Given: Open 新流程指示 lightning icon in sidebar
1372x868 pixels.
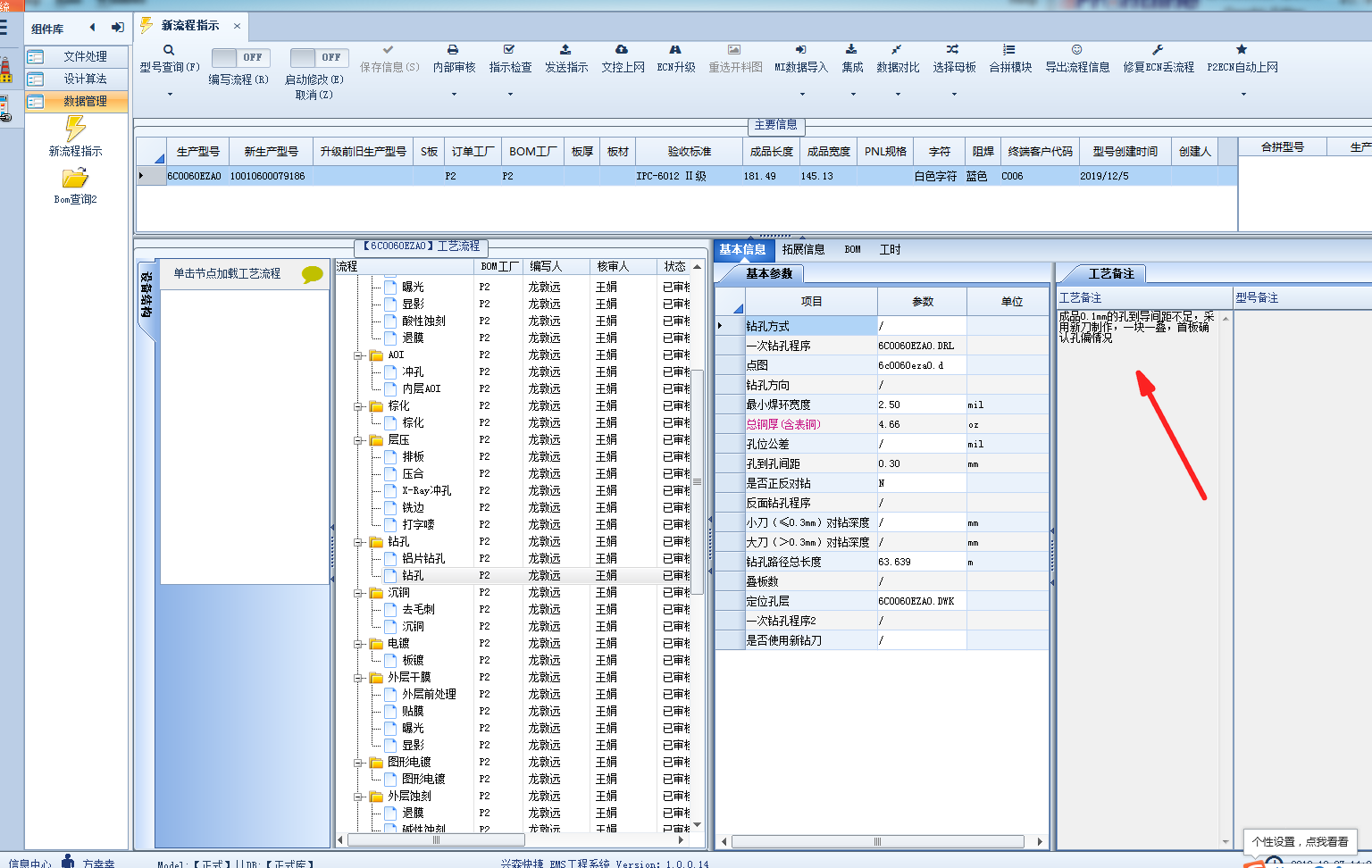Looking at the screenshot, I should pos(76,129).
